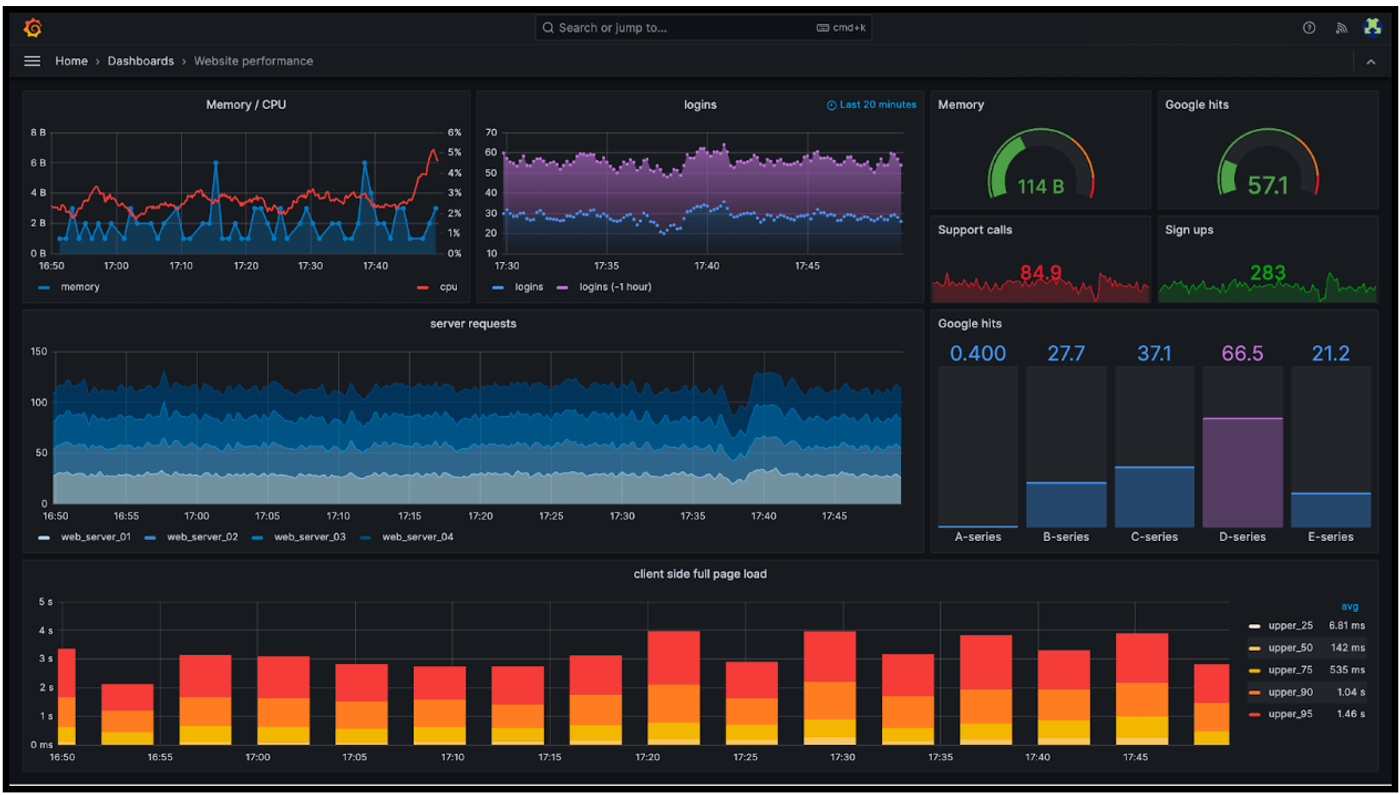Image resolution: width=1400 pixels, height=795 pixels.
Task: Click the B-series bar label
Action: click(x=1066, y=537)
